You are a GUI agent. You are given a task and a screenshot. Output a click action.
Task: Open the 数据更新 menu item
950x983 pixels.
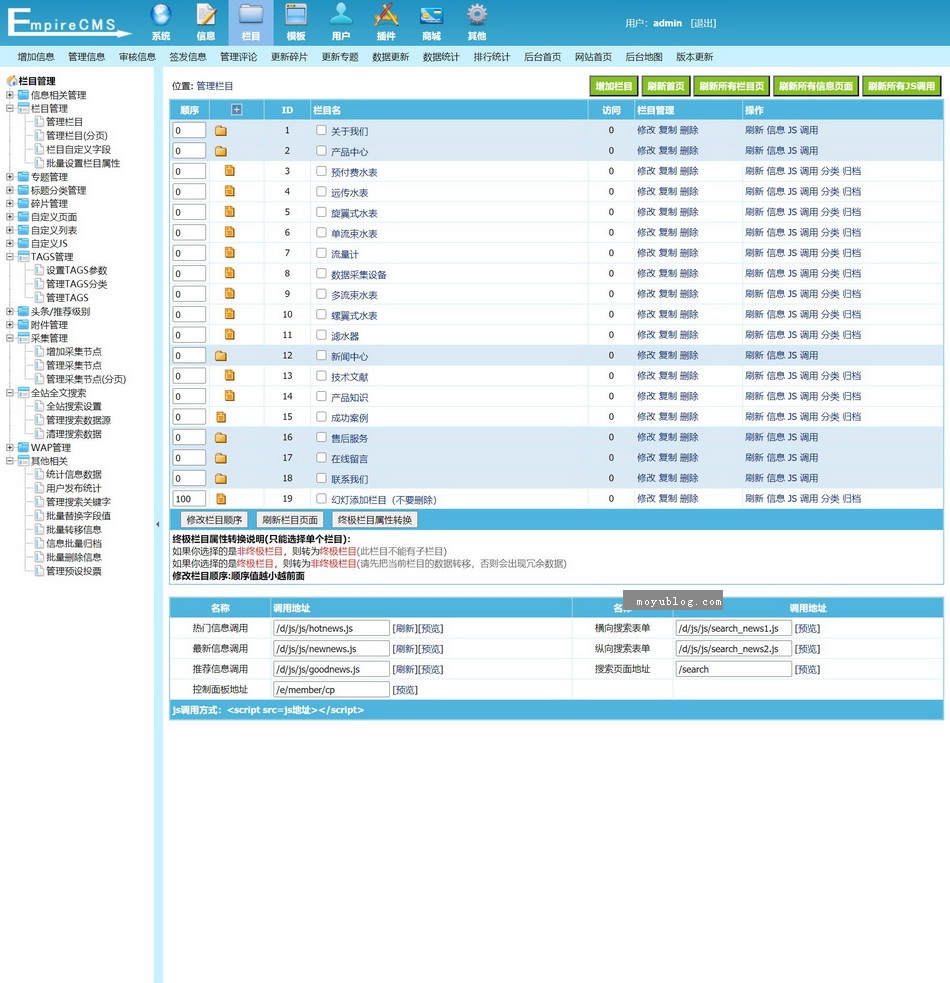(x=391, y=57)
